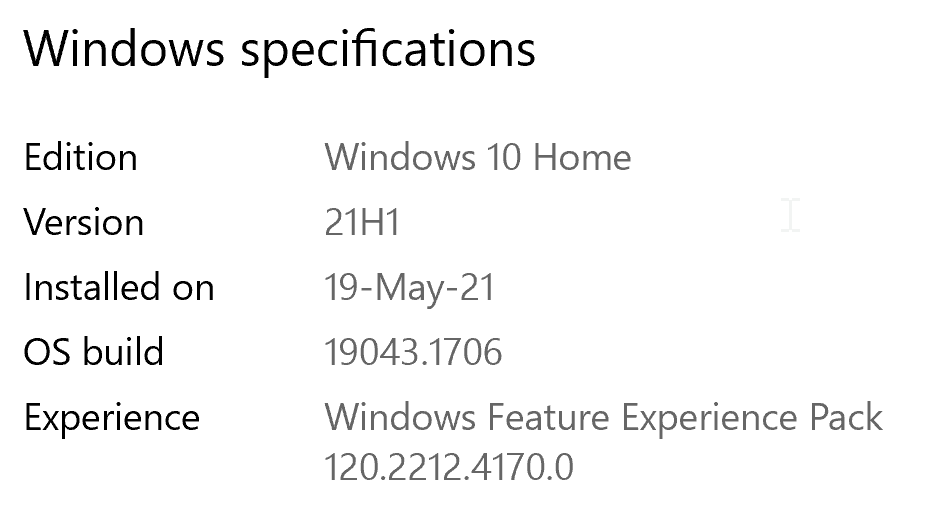The image size is (934, 505).
Task: Click the Windows Feature Experience Pack text
Action: (603, 417)
